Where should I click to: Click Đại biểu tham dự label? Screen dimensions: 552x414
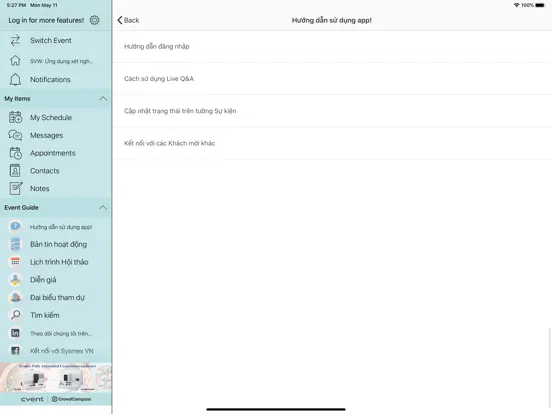[57, 297]
